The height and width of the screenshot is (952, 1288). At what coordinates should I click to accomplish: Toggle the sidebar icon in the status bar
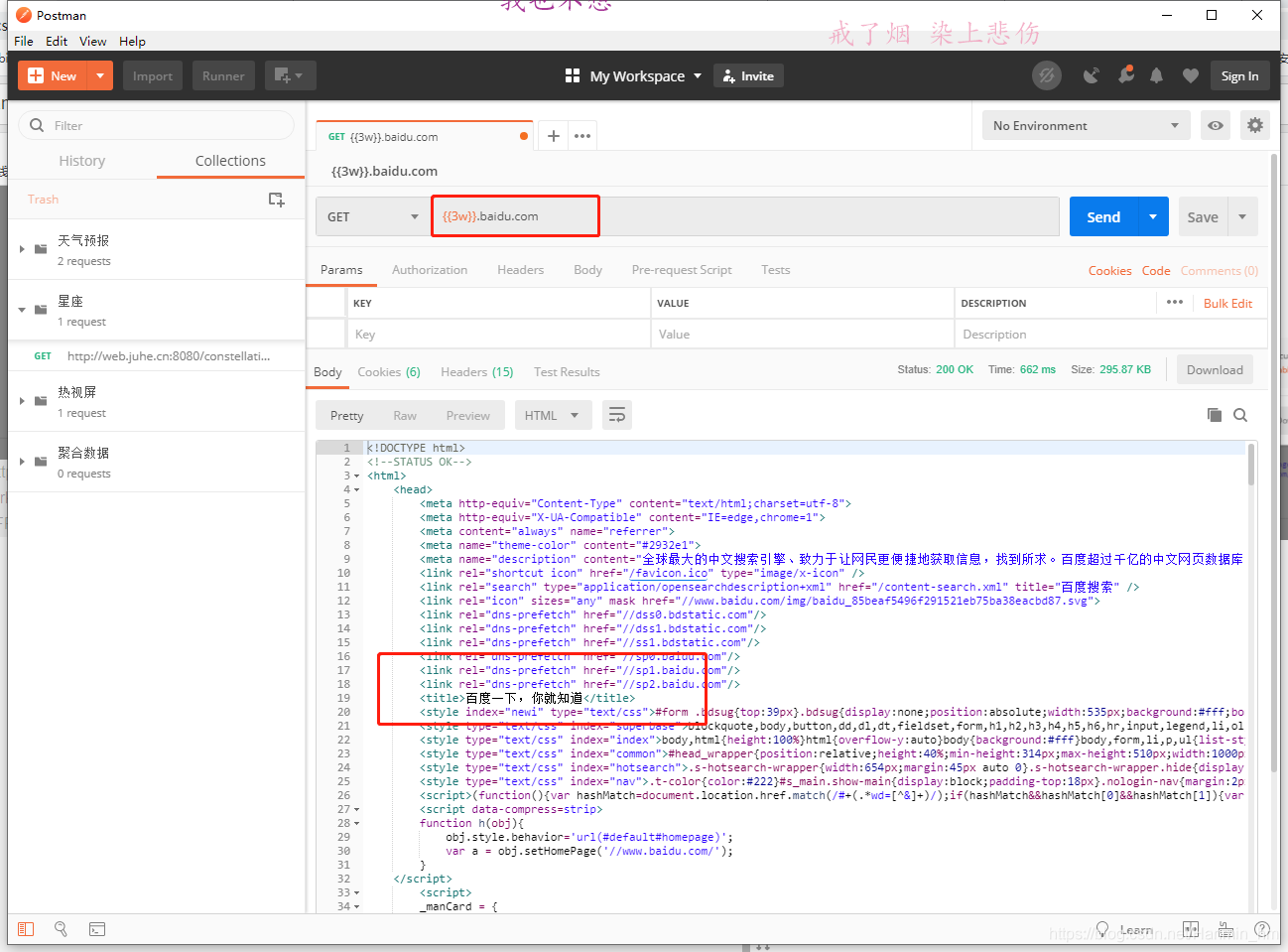(x=26, y=929)
